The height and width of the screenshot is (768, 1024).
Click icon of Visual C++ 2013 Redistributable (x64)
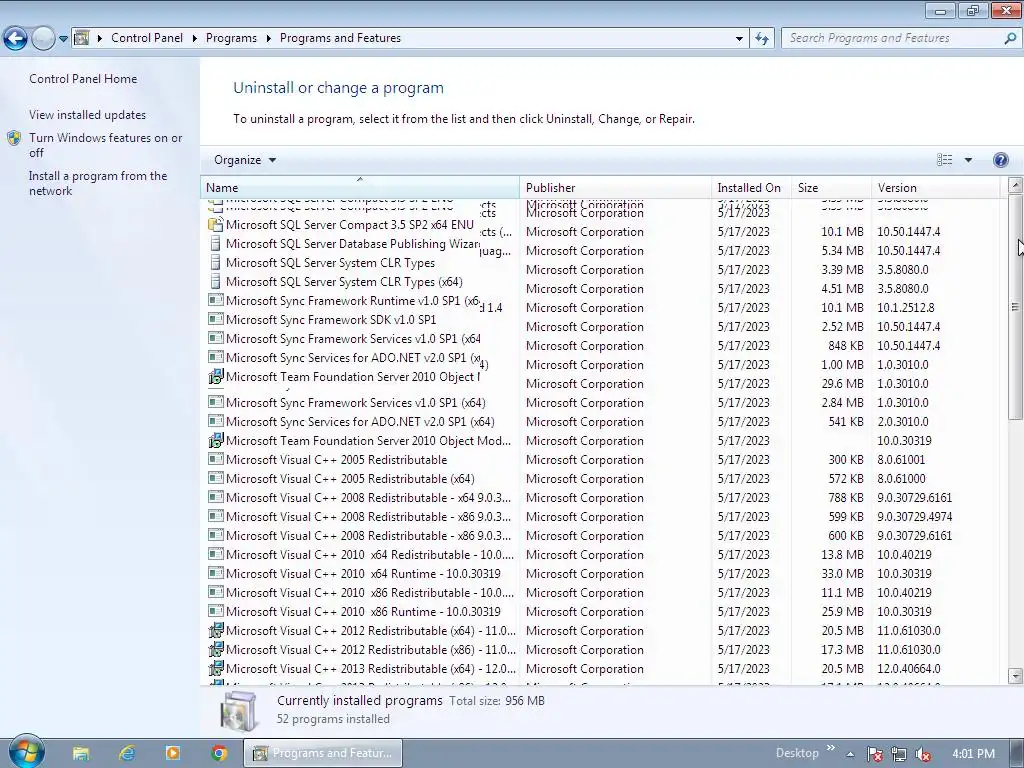pyautogui.click(x=216, y=668)
